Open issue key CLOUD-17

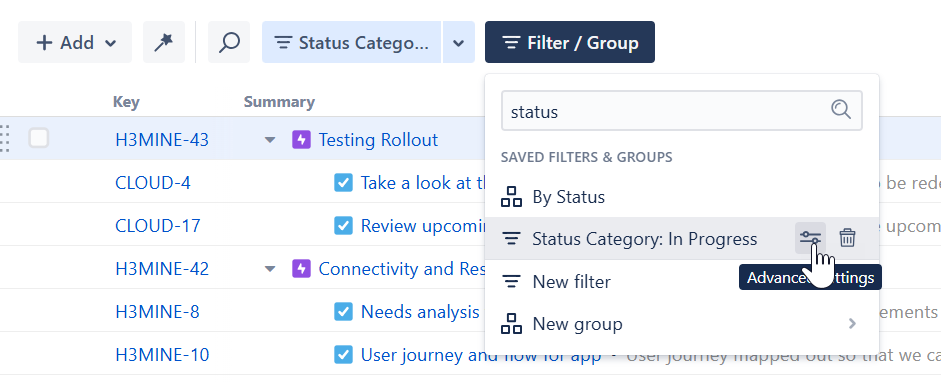coord(158,226)
